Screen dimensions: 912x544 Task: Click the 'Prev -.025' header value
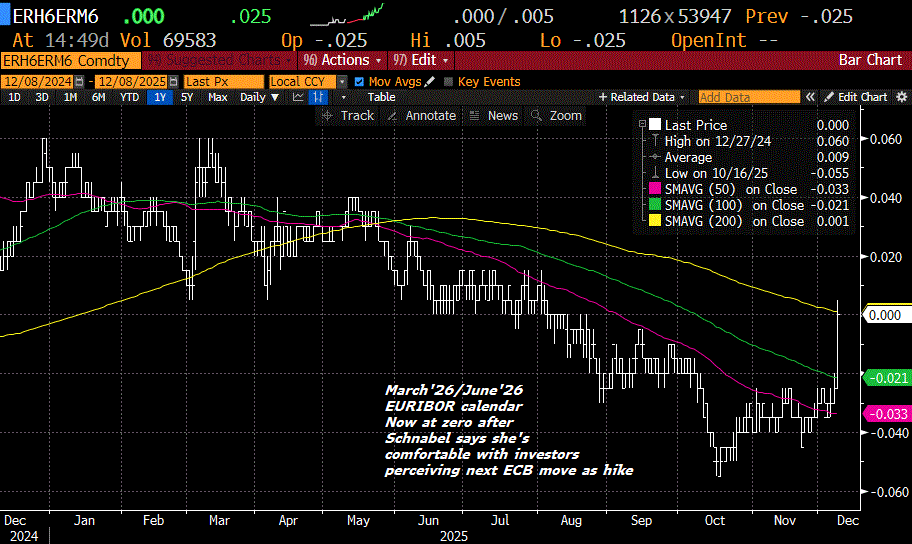[799, 16]
